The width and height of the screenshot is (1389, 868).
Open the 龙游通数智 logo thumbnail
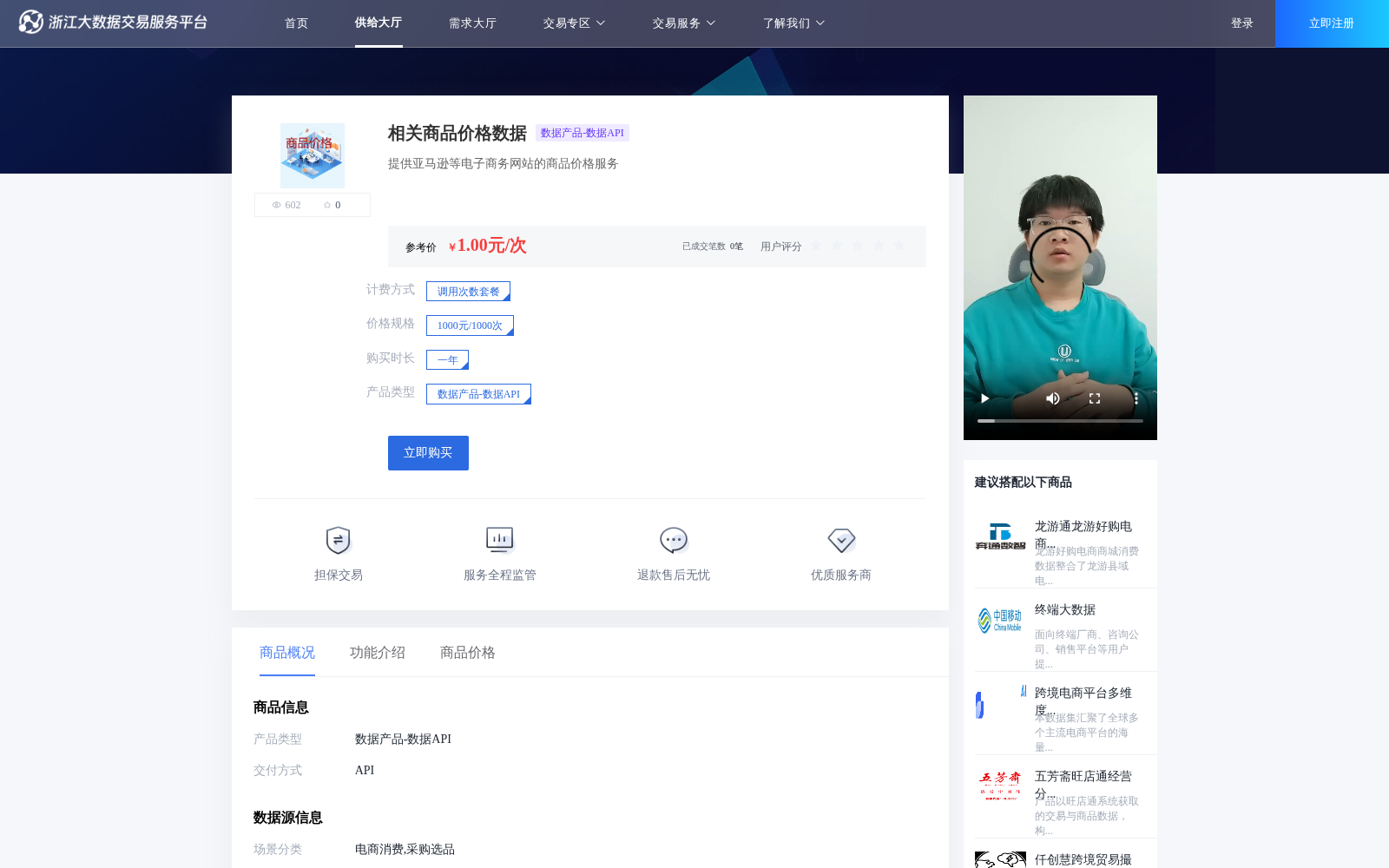click(x=1000, y=536)
